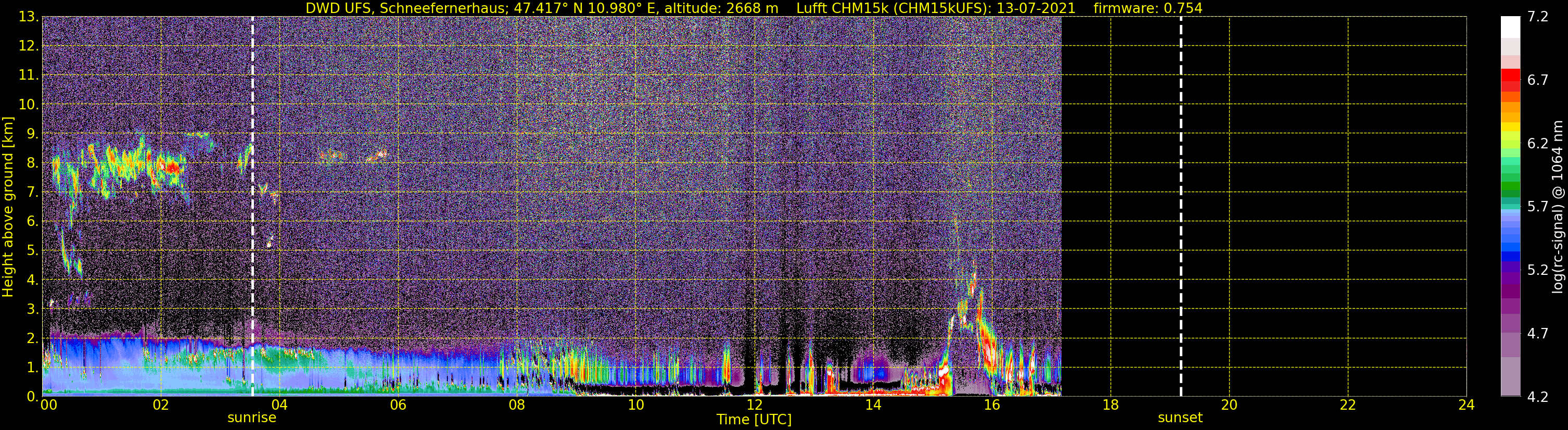Click the time axis tick label 04

pos(279,405)
